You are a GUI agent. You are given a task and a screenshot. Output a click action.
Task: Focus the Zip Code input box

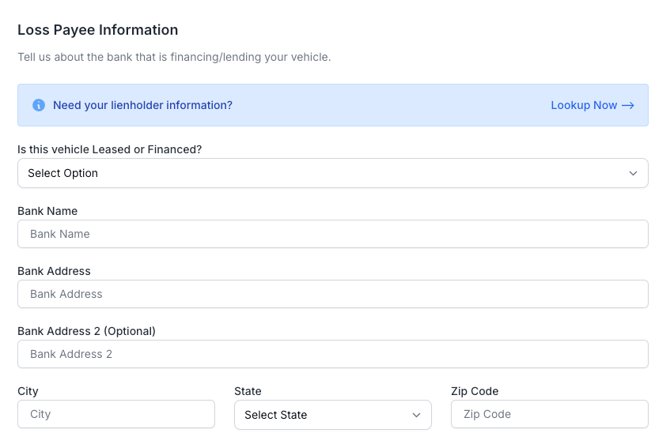550,414
